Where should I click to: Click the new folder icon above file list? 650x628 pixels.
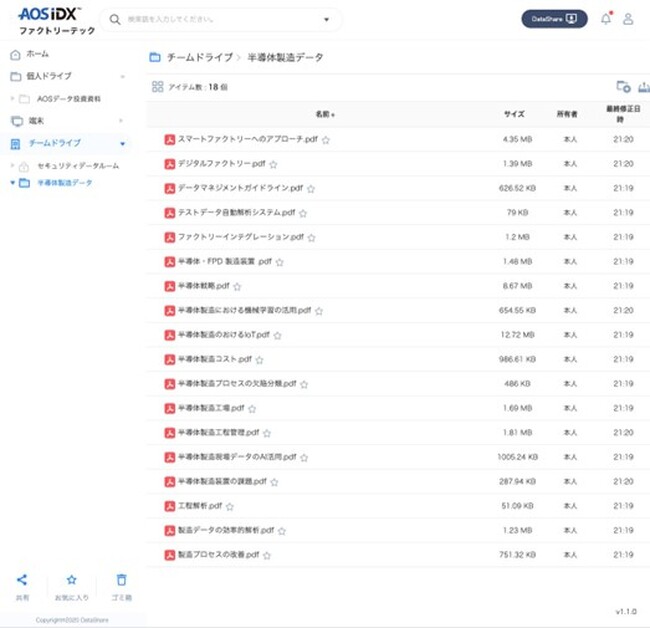tap(623, 87)
